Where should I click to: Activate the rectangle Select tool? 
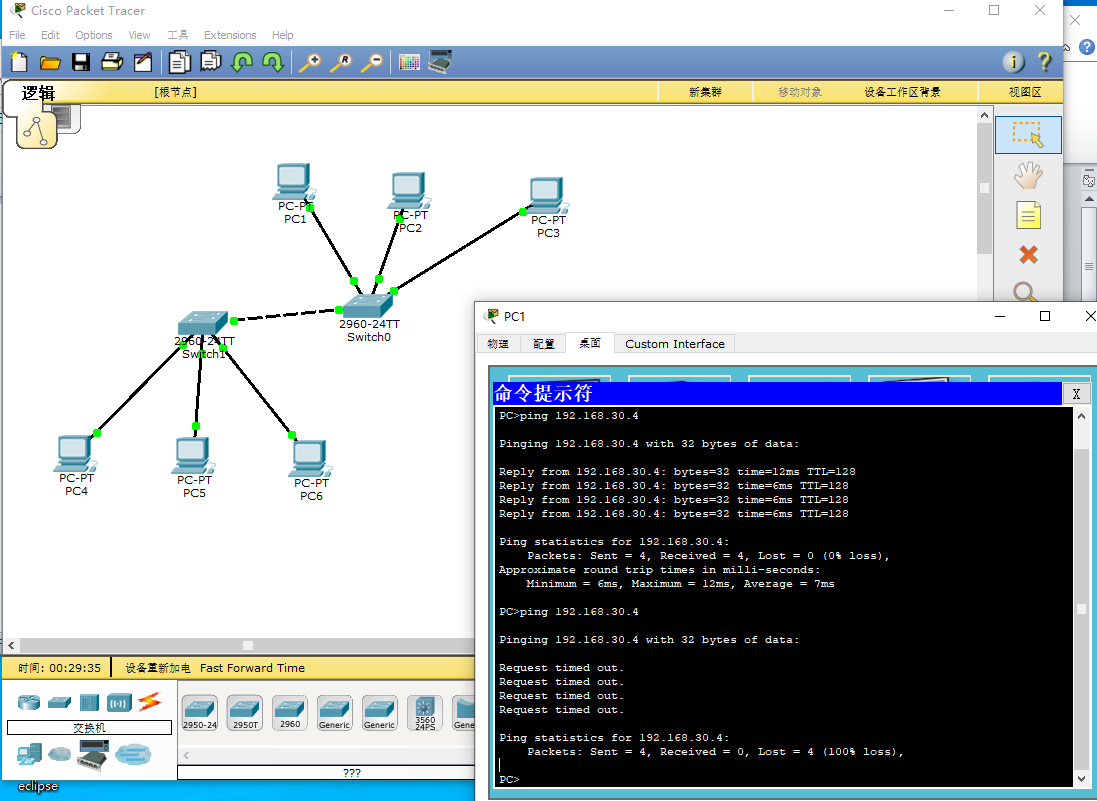1028,134
